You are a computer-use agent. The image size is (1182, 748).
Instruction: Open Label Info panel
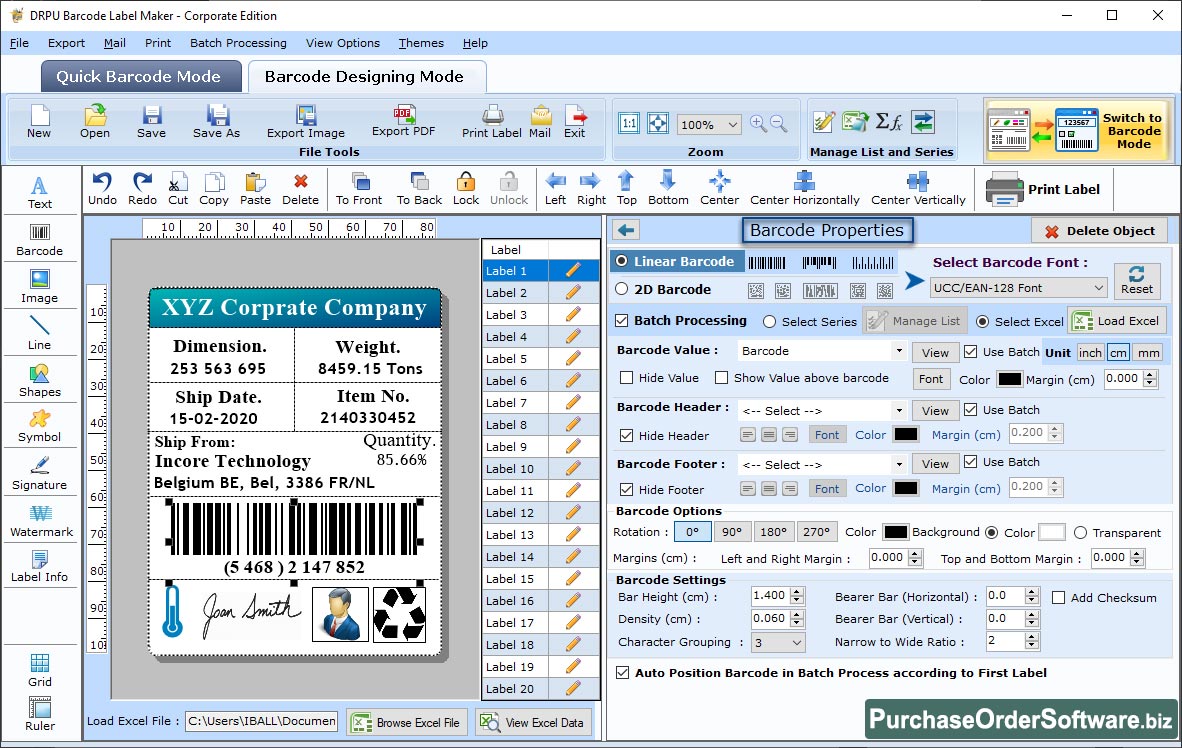point(39,566)
